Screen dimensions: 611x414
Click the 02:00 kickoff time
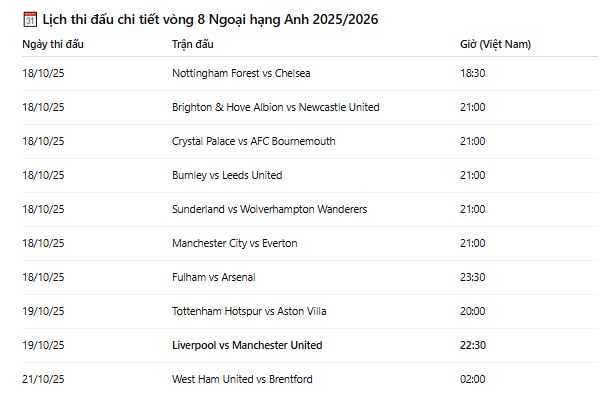coord(473,379)
